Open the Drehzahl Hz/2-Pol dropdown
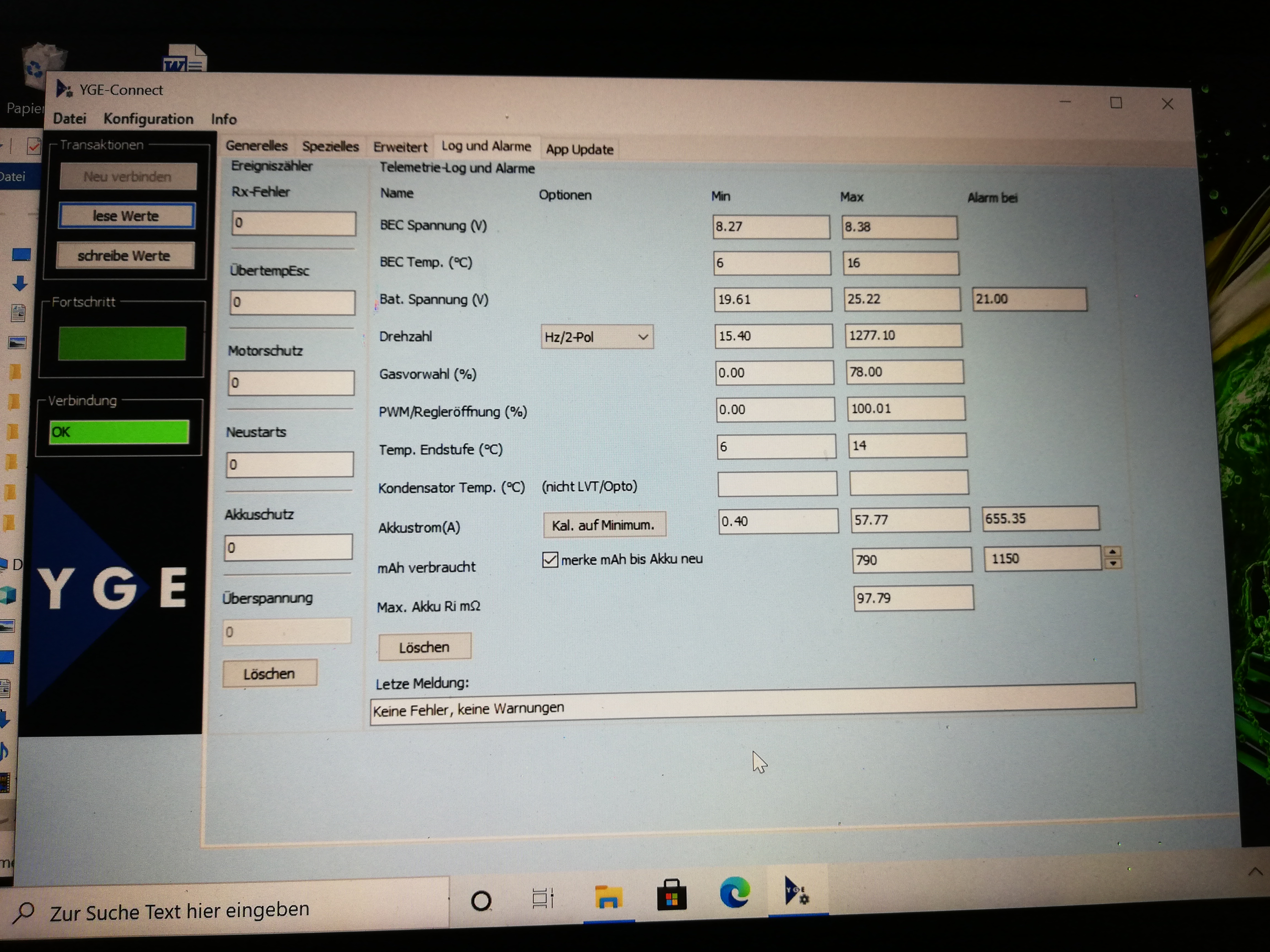This screenshot has width=1270, height=952. [x=597, y=337]
